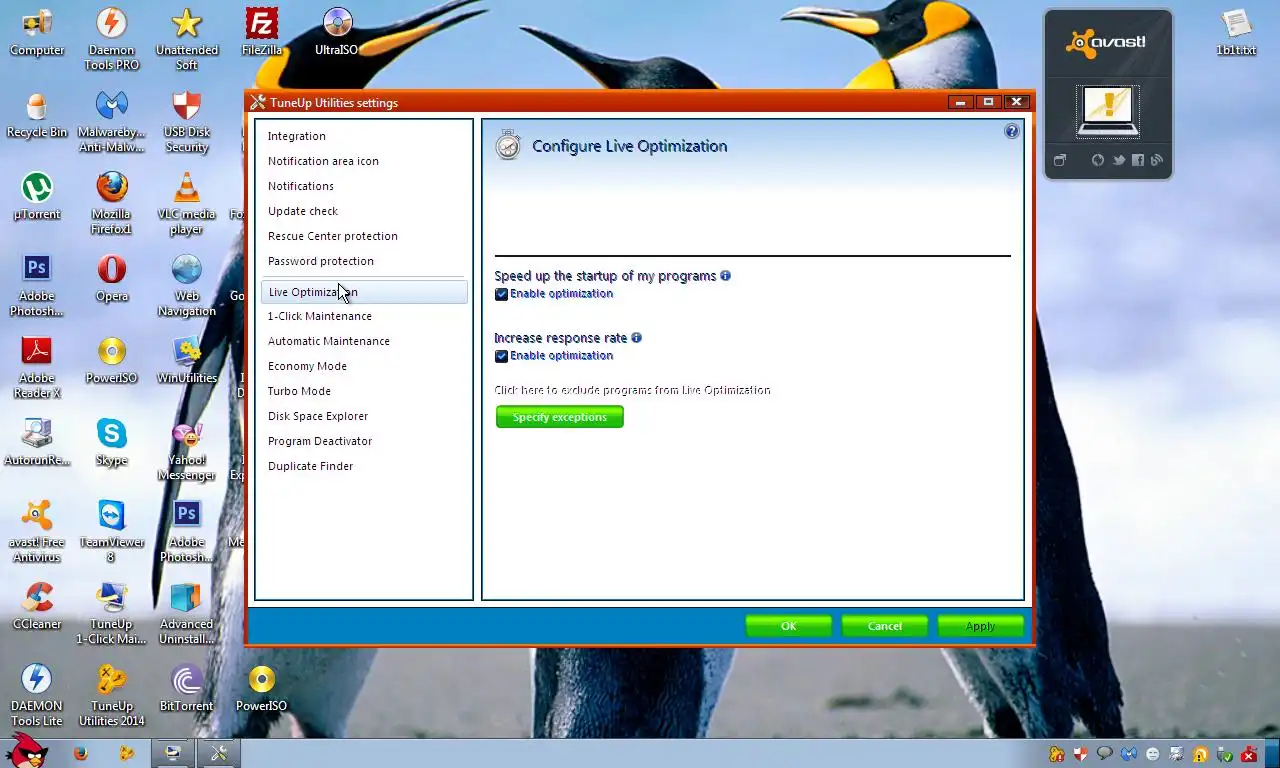Open Update check settings

[302, 211]
